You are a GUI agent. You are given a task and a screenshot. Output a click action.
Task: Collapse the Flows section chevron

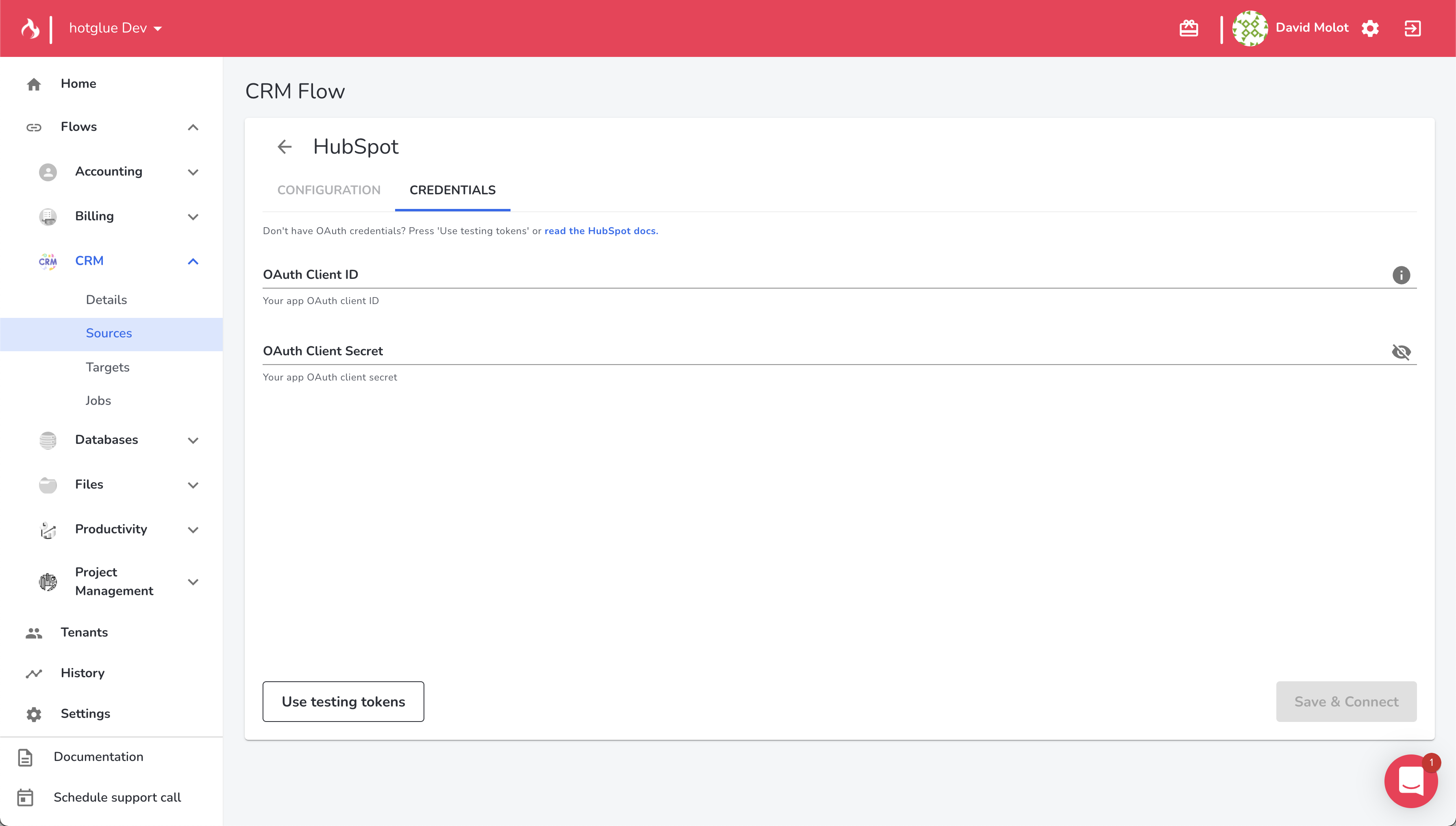click(193, 127)
